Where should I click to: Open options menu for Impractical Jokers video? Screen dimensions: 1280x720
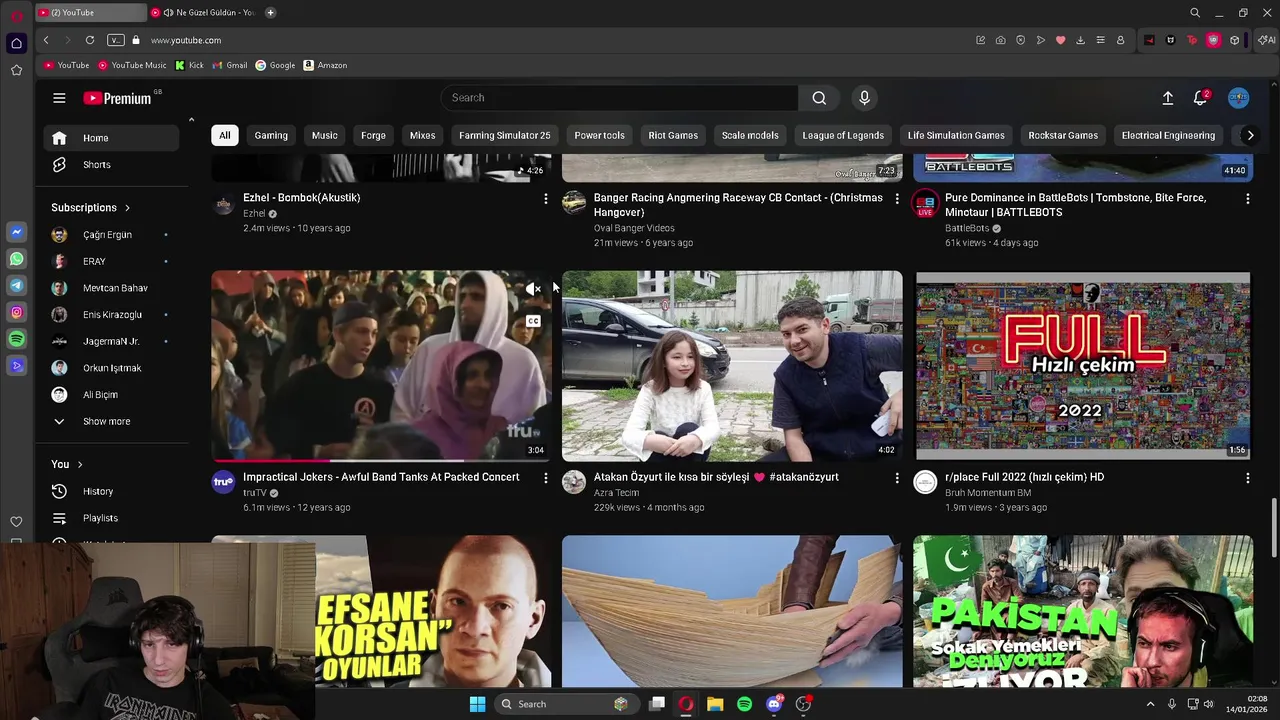point(545,479)
